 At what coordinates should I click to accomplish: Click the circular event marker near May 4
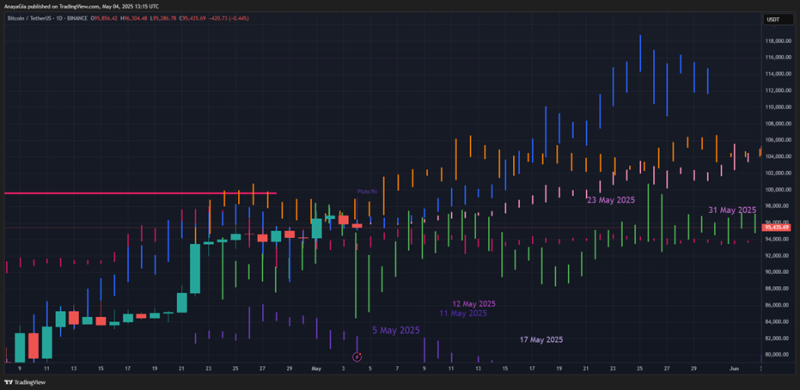tap(357, 356)
